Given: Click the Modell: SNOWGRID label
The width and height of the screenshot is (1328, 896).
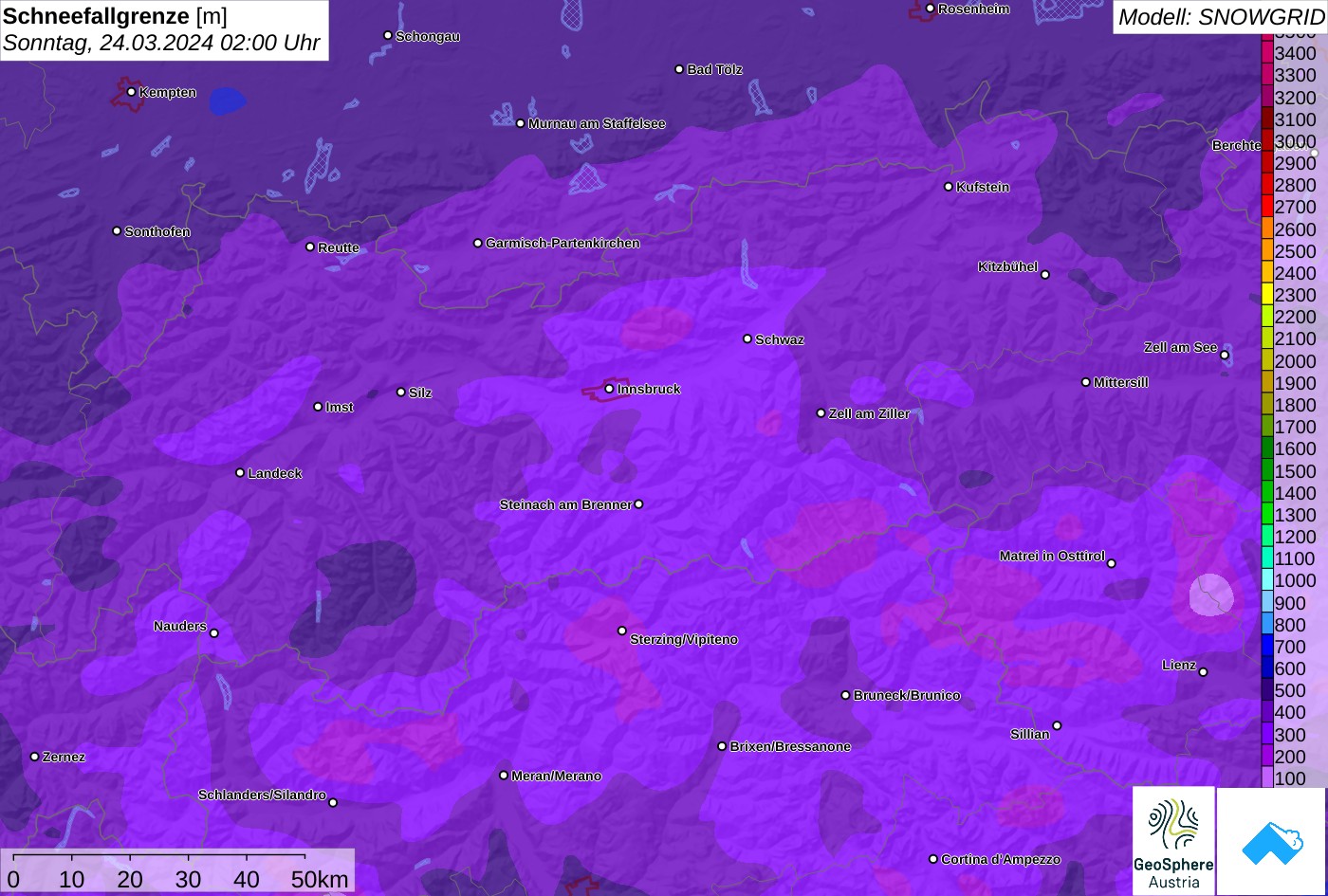Looking at the screenshot, I should (1220, 16).
